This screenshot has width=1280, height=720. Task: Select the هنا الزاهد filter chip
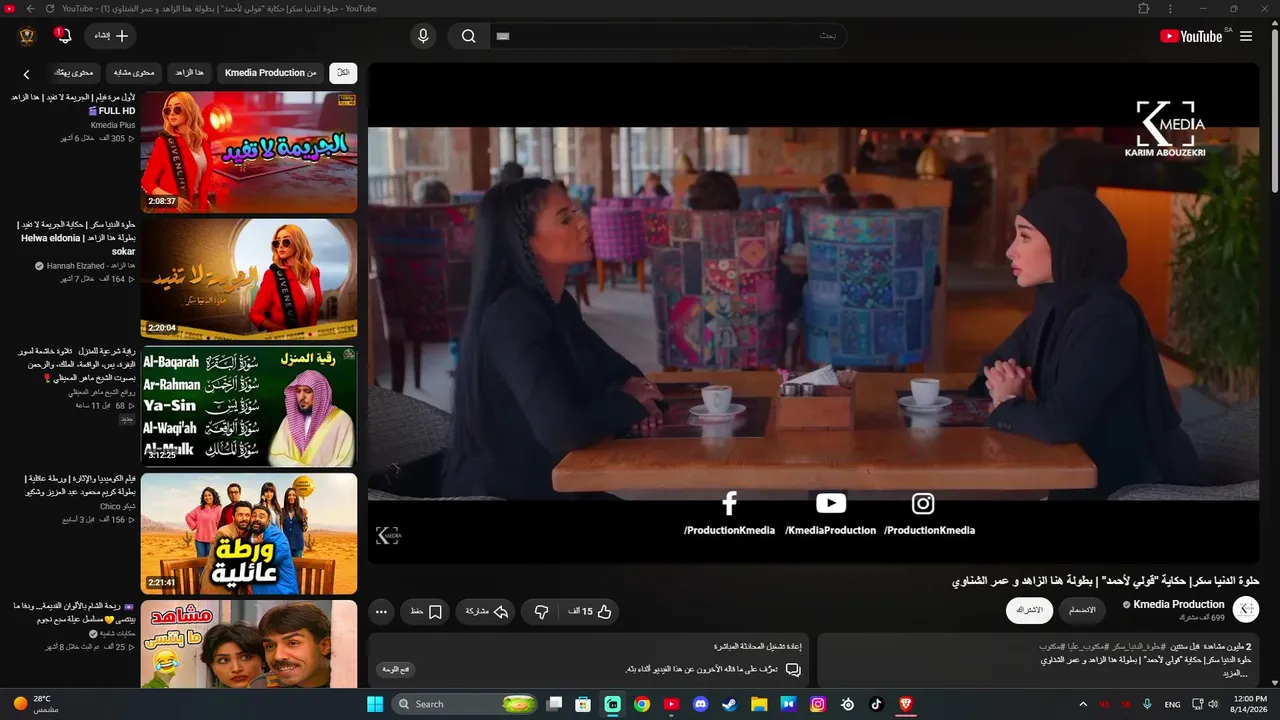coord(190,73)
